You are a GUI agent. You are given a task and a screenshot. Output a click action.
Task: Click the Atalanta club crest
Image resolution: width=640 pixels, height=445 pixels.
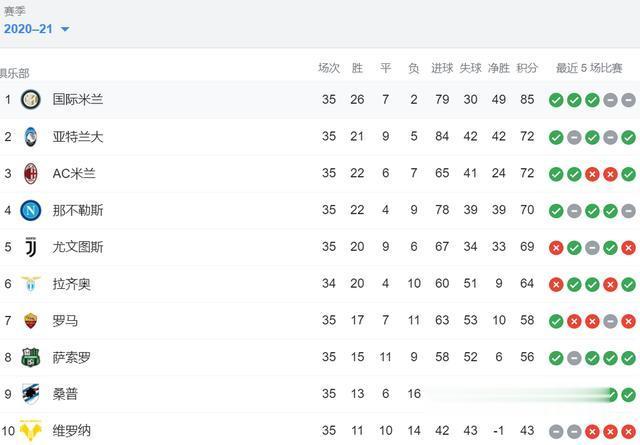(31, 137)
